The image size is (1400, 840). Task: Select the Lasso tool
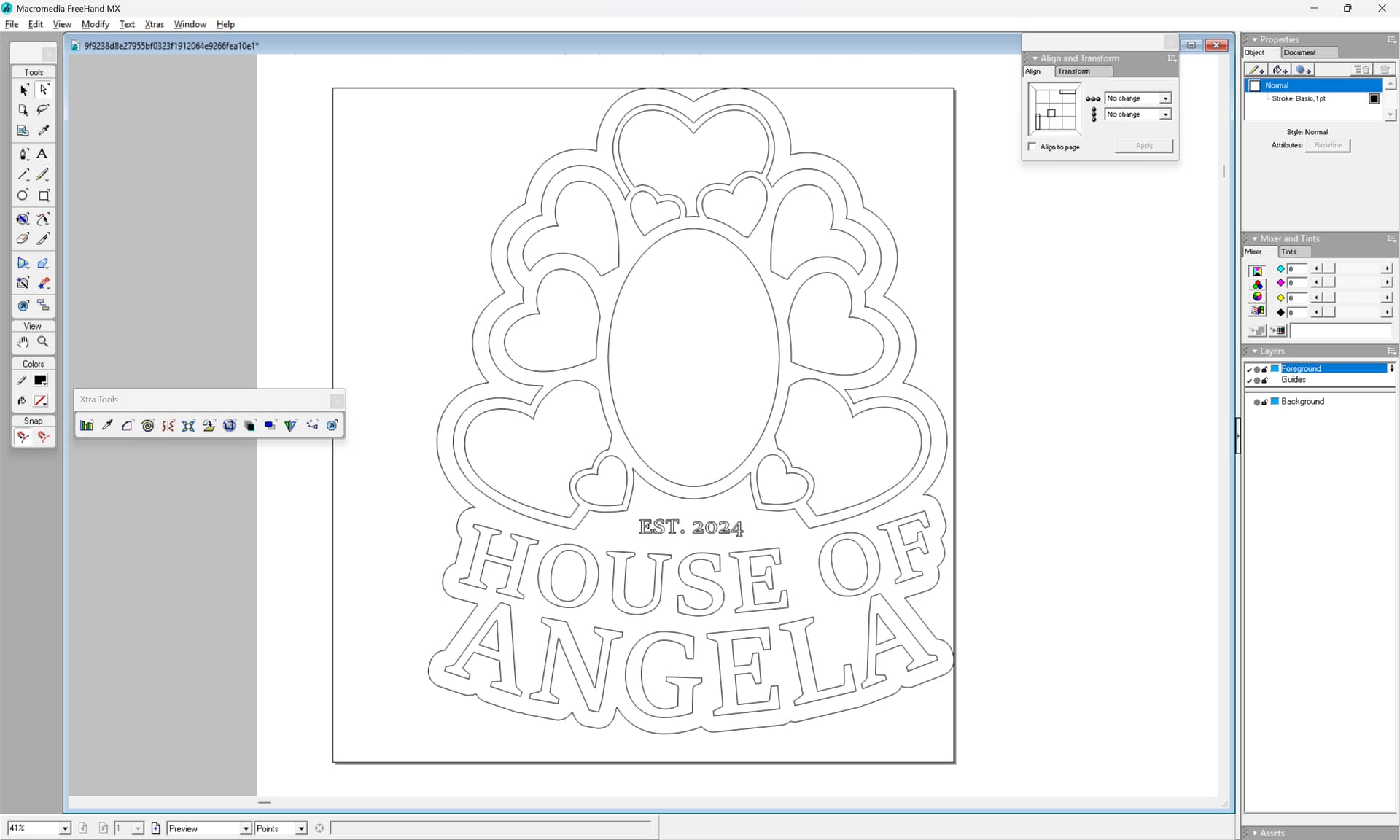[44, 110]
